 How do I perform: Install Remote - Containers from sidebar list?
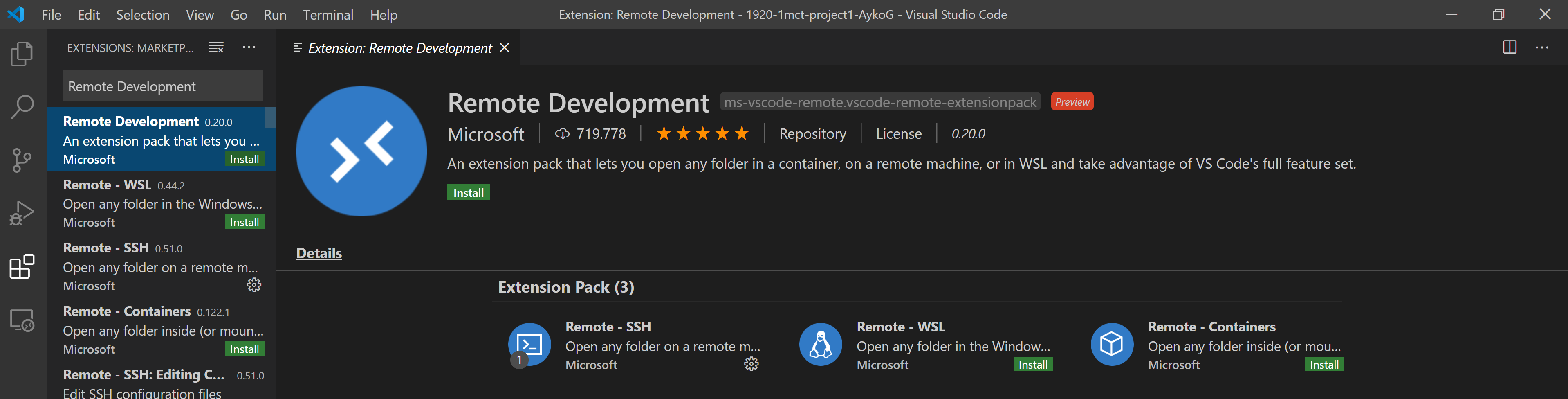click(x=245, y=349)
